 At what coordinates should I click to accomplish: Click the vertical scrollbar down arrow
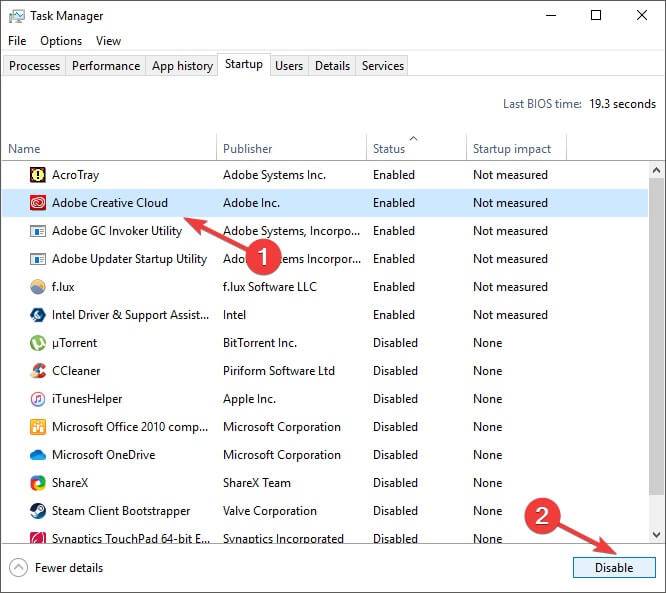[x=657, y=535]
